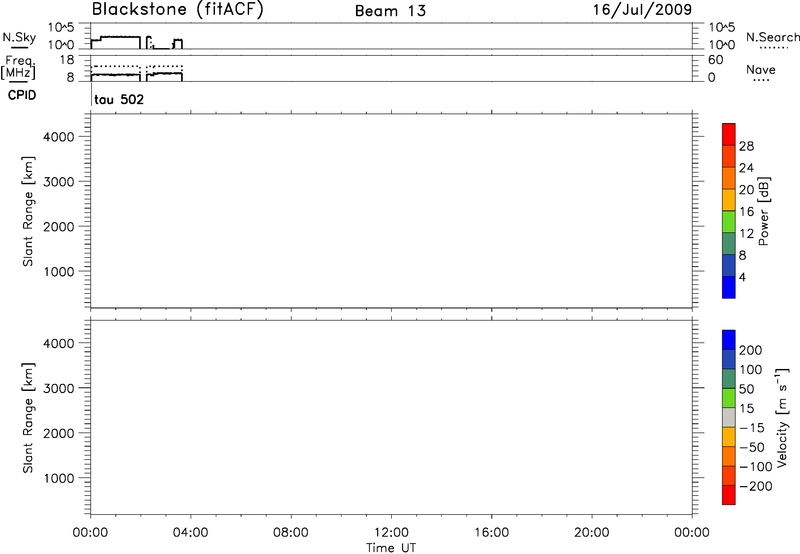Click the N.Sky legend label
Screen dimensions: 800x554
click(x=19, y=37)
